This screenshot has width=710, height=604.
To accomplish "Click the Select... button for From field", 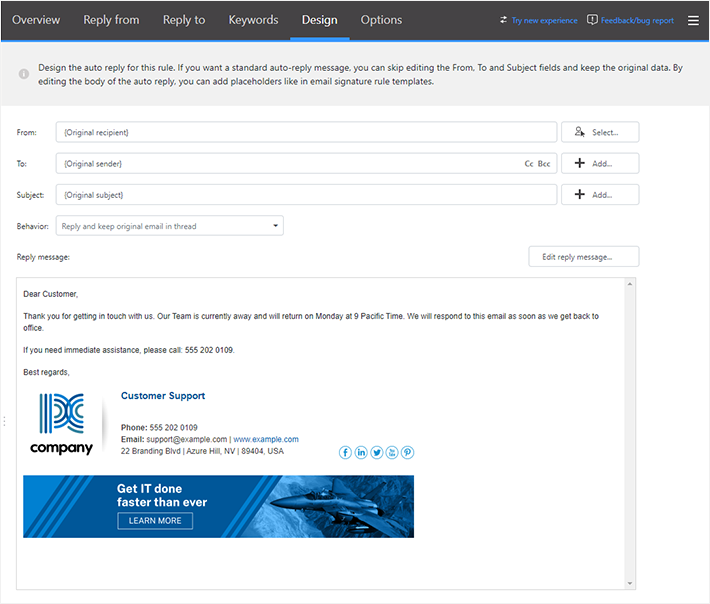I will pyautogui.click(x=600, y=132).
